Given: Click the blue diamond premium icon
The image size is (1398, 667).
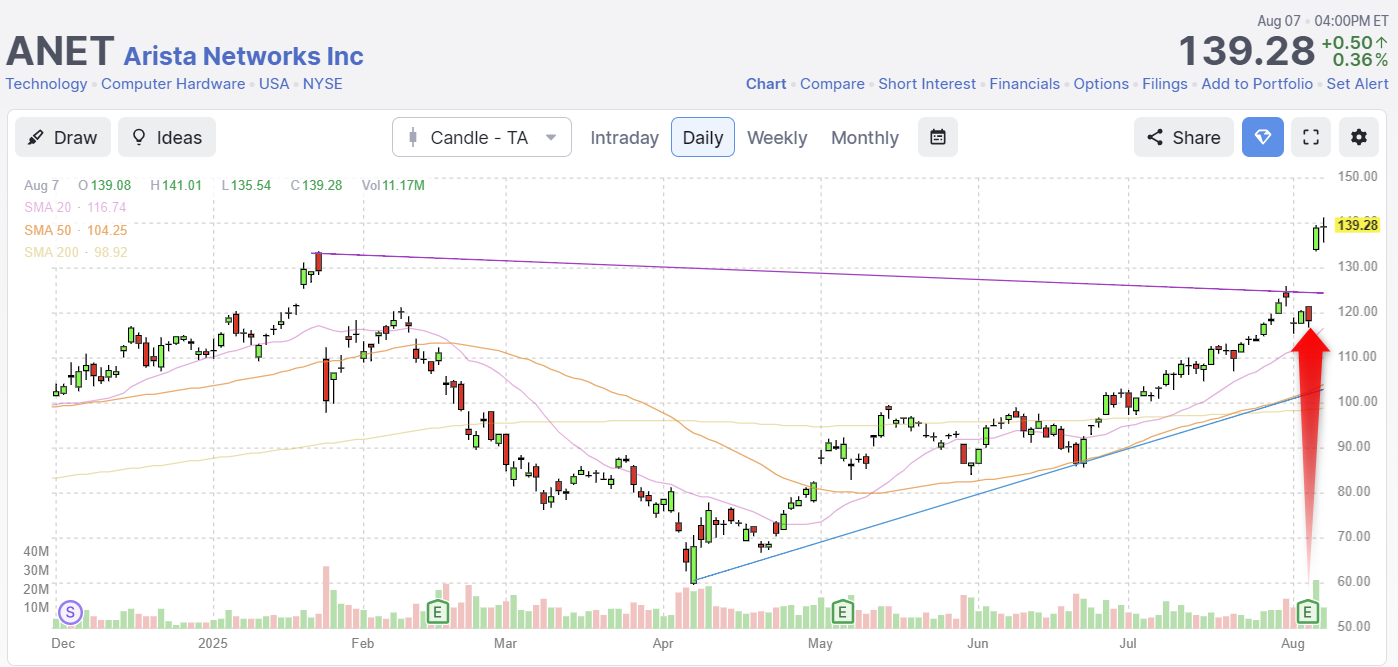Looking at the screenshot, I should [1263, 138].
